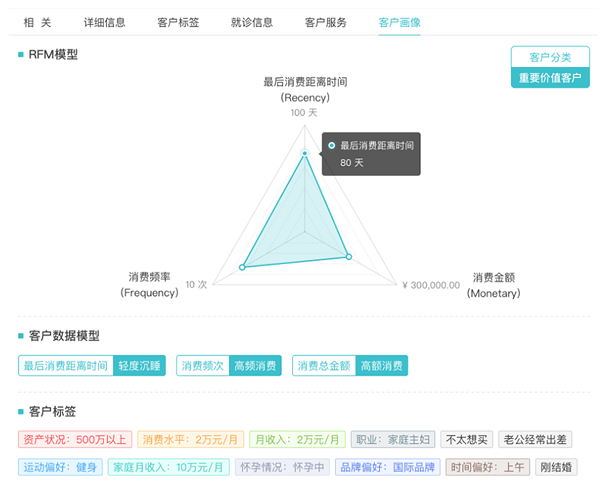Screen dimensions: 600x488
Task: Select the 资产状况：500万以上 tag
Action: [x=74, y=439]
